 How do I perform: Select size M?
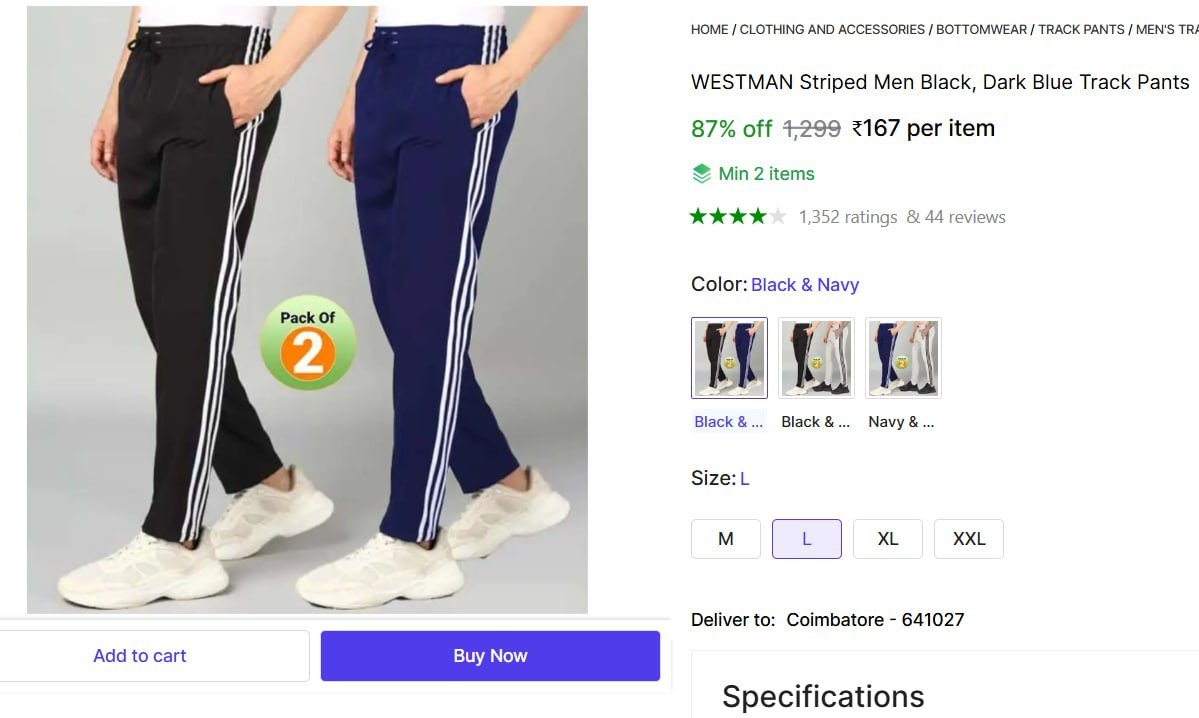pyautogui.click(x=725, y=538)
